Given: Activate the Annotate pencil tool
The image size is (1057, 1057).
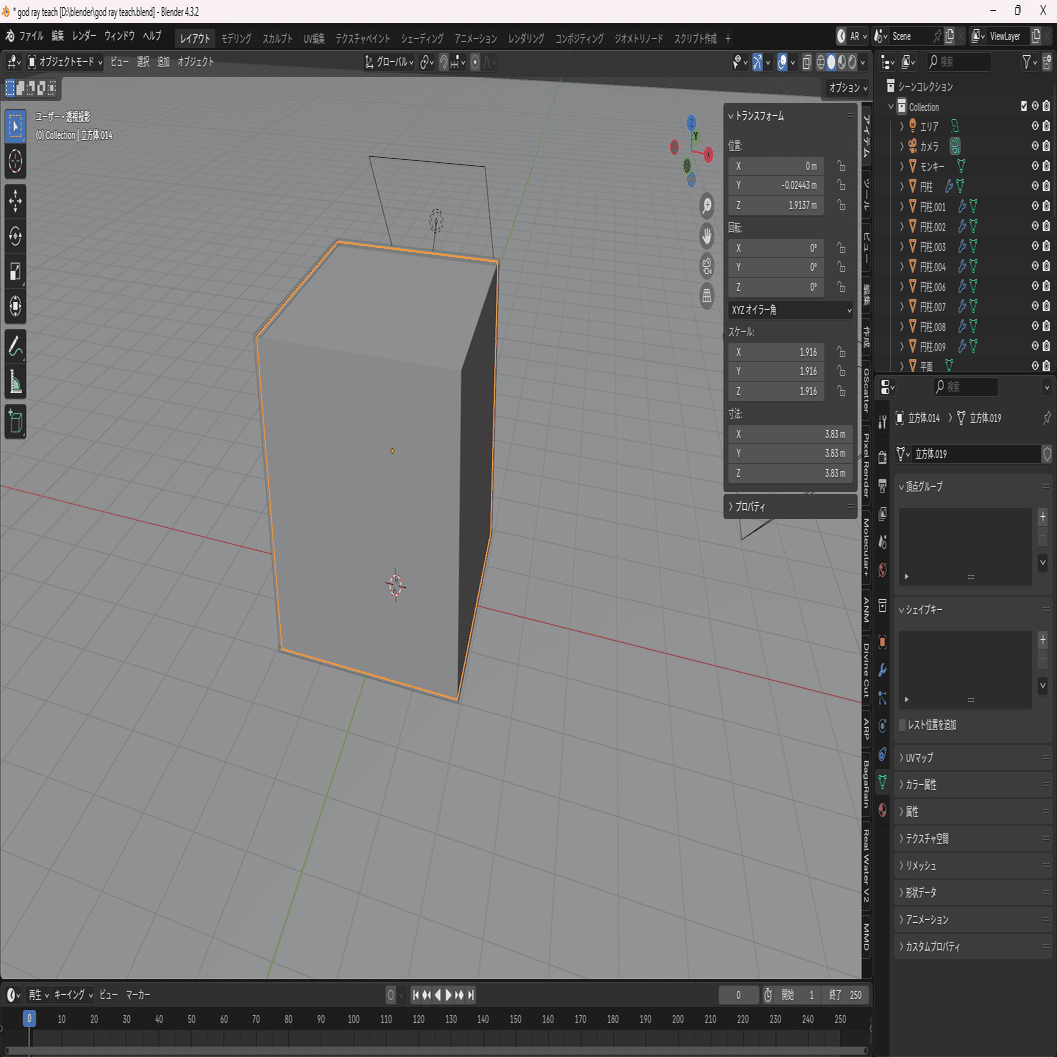Looking at the screenshot, I should coord(15,346).
